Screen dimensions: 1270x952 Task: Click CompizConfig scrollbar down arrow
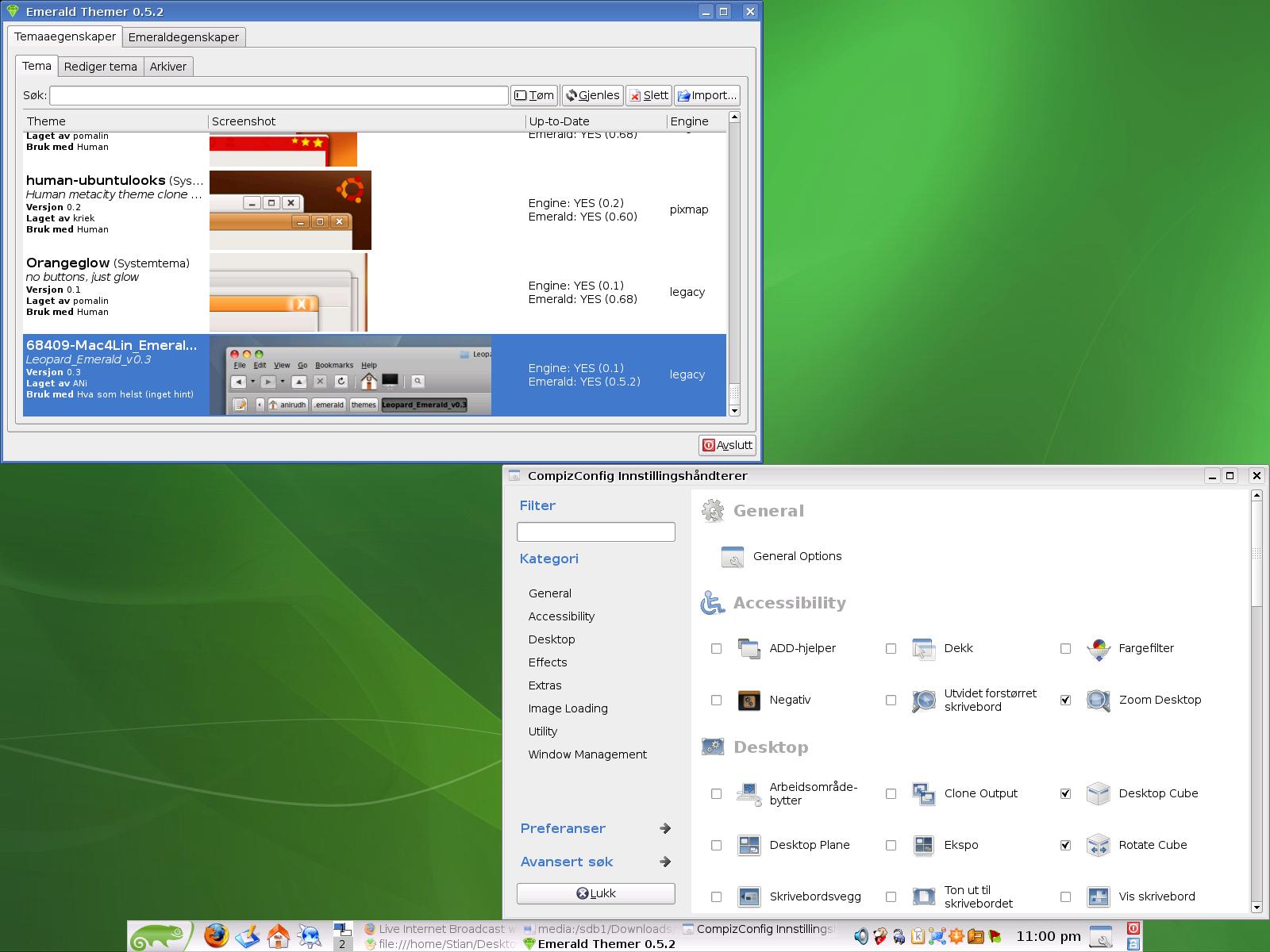(1256, 906)
